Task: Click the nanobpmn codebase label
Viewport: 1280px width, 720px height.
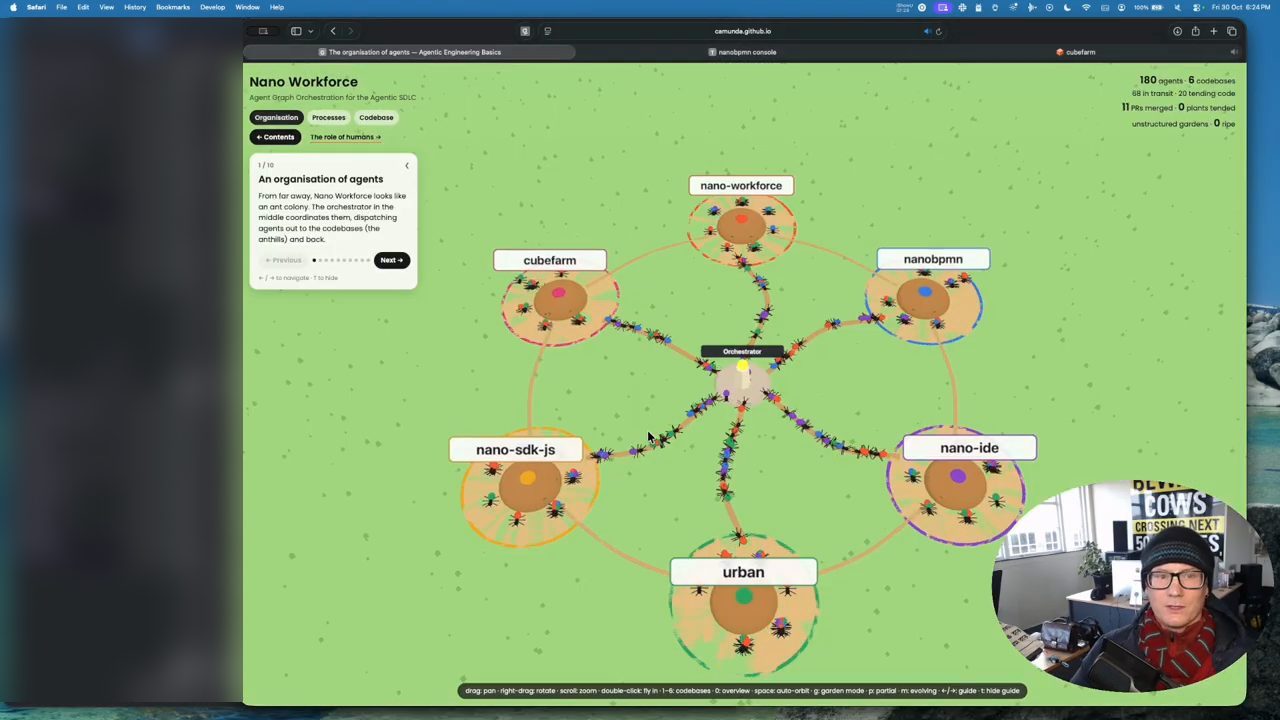Action: point(933,259)
